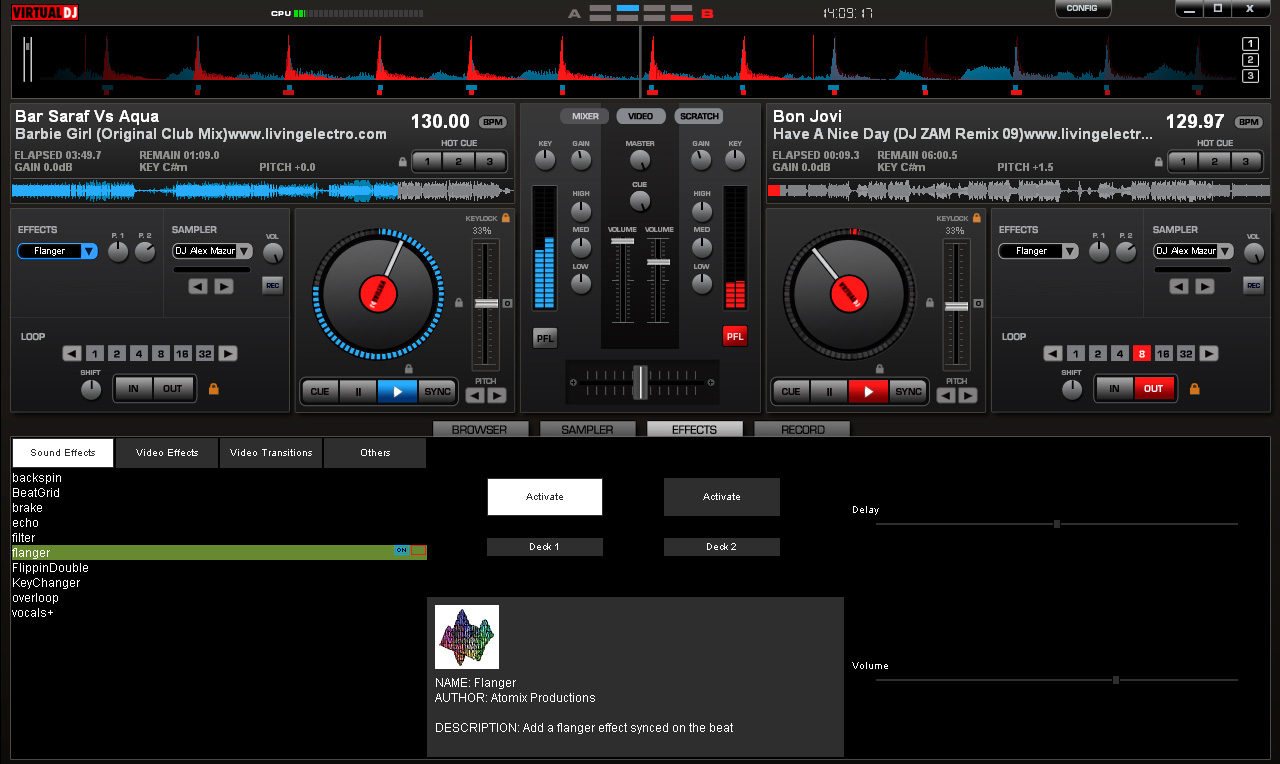This screenshot has width=1280, height=764.
Task: Select Video Effects tab
Action: tap(167, 453)
